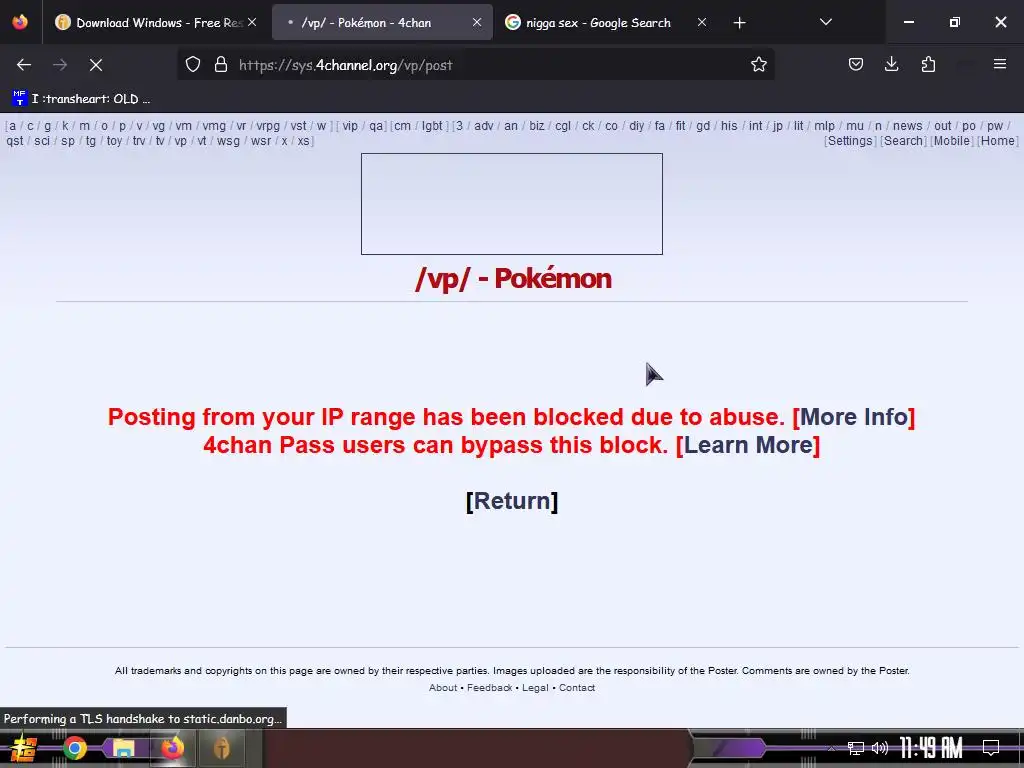Open the tracking protection shield icon

[x=193, y=65]
